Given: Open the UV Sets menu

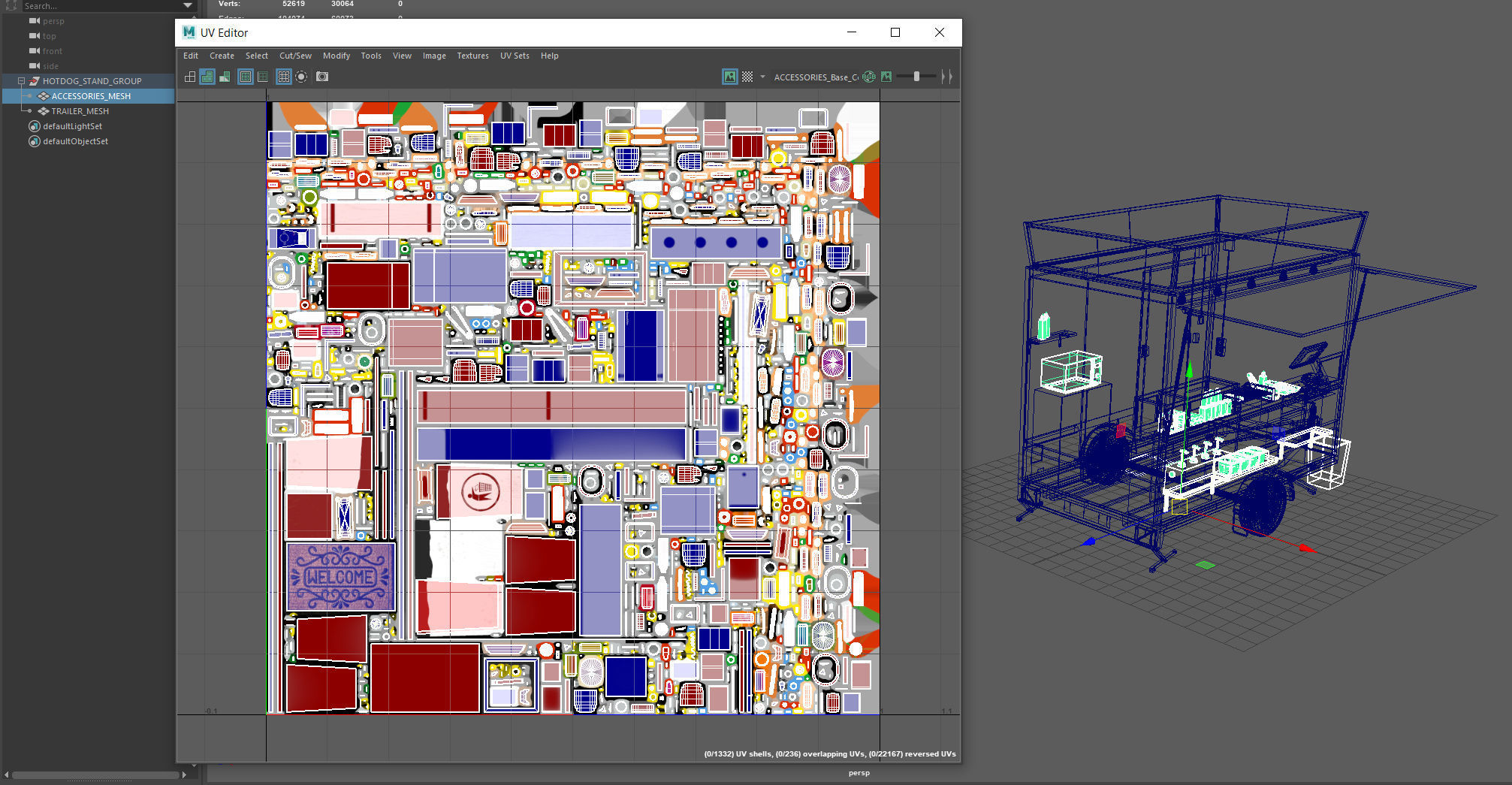Looking at the screenshot, I should pos(515,56).
